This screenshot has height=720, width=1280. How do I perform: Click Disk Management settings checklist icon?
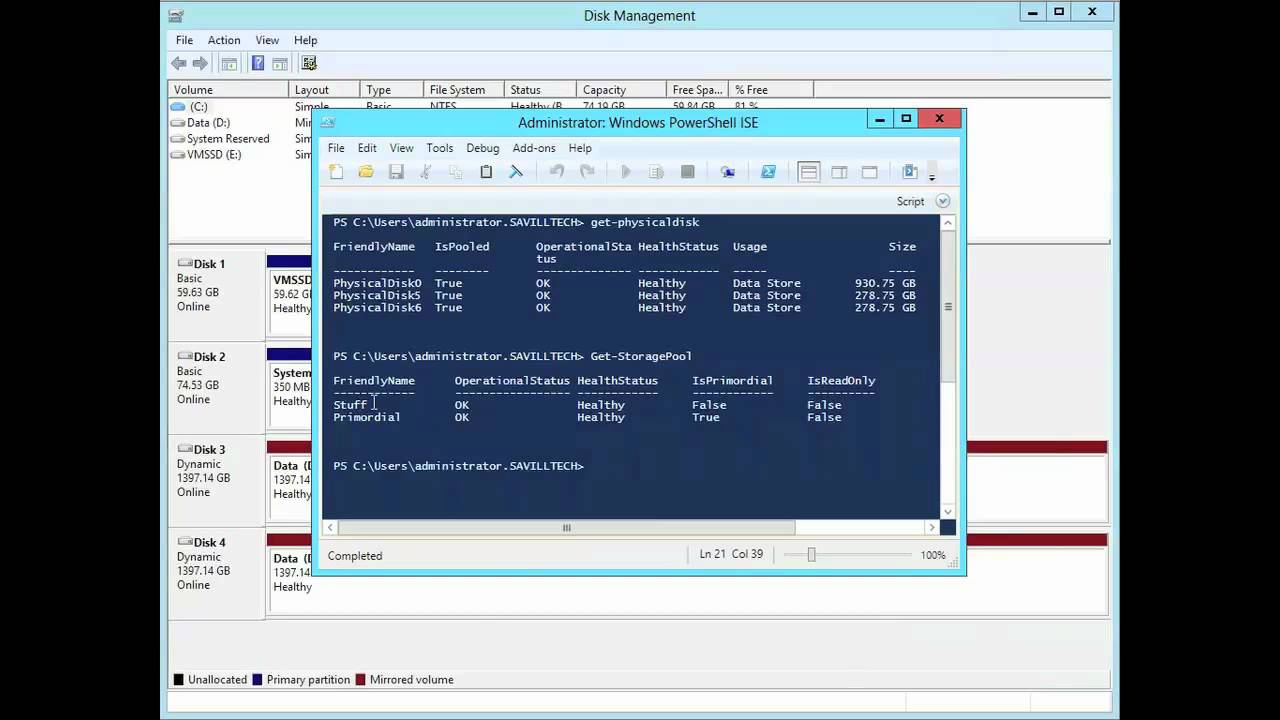[x=309, y=63]
